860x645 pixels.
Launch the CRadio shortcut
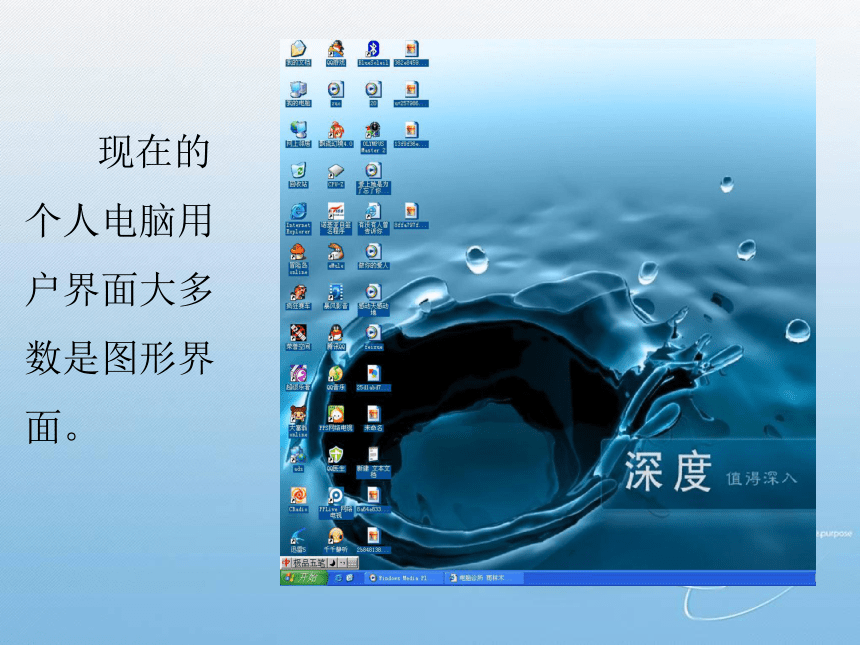(x=298, y=500)
